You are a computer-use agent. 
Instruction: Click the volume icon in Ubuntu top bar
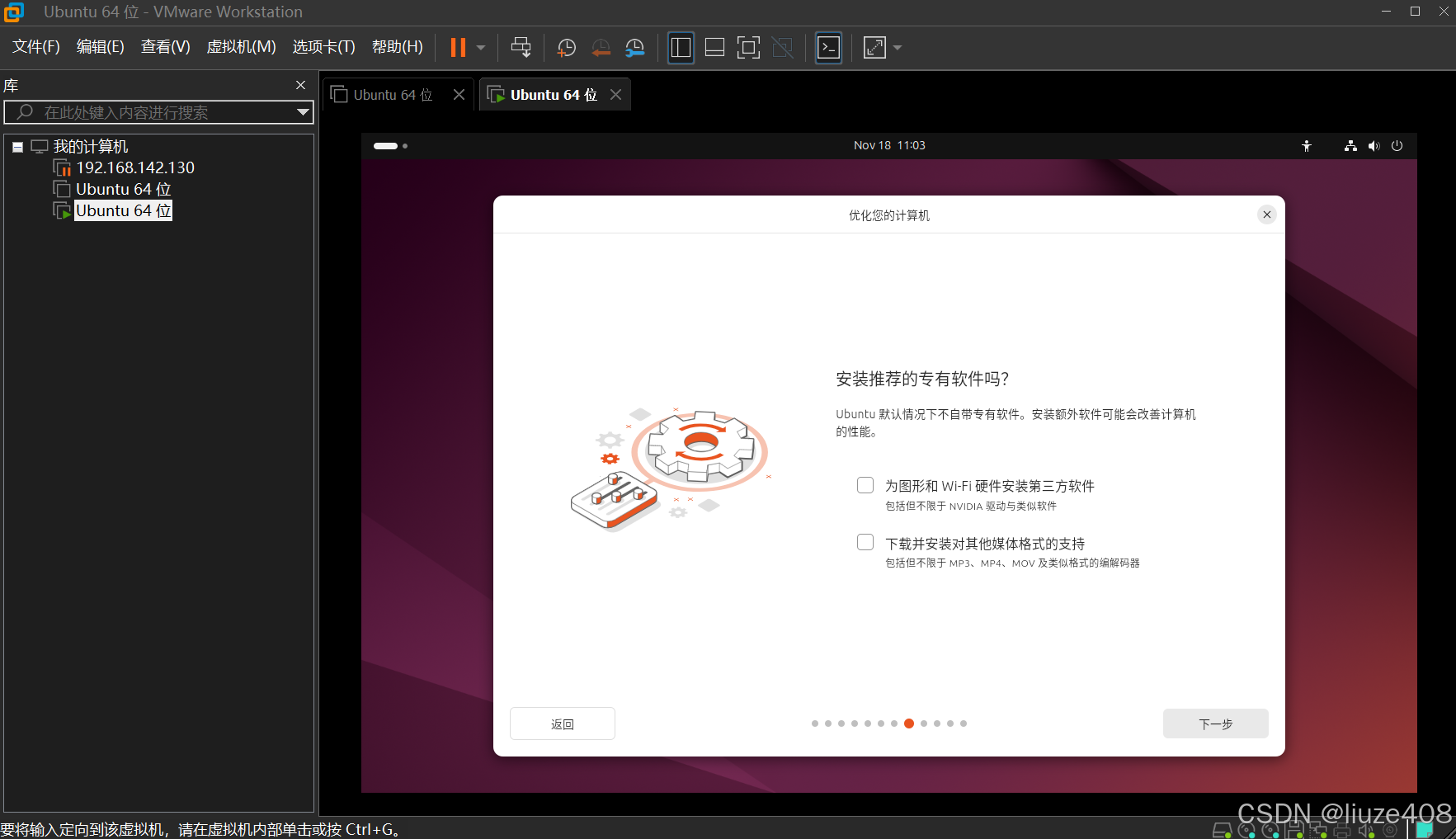point(1374,146)
